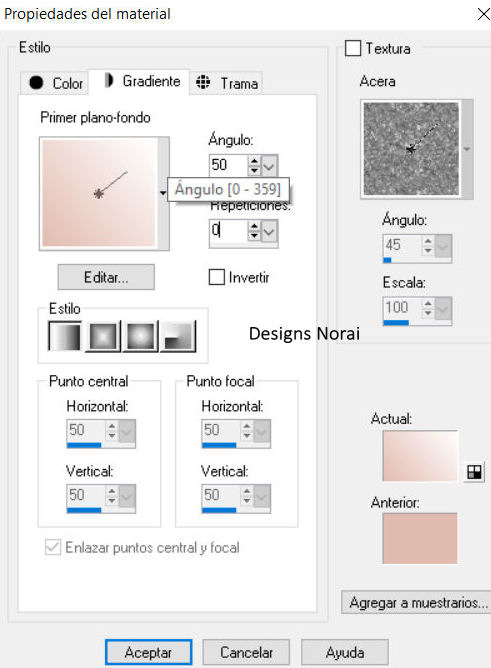The width and height of the screenshot is (491, 668).
Task: Confirm with the Aceptar button
Action: pos(148,652)
